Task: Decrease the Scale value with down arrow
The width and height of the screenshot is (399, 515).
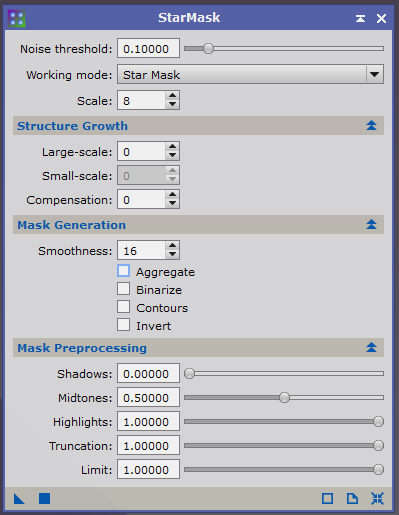Action: tap(172, 104)
